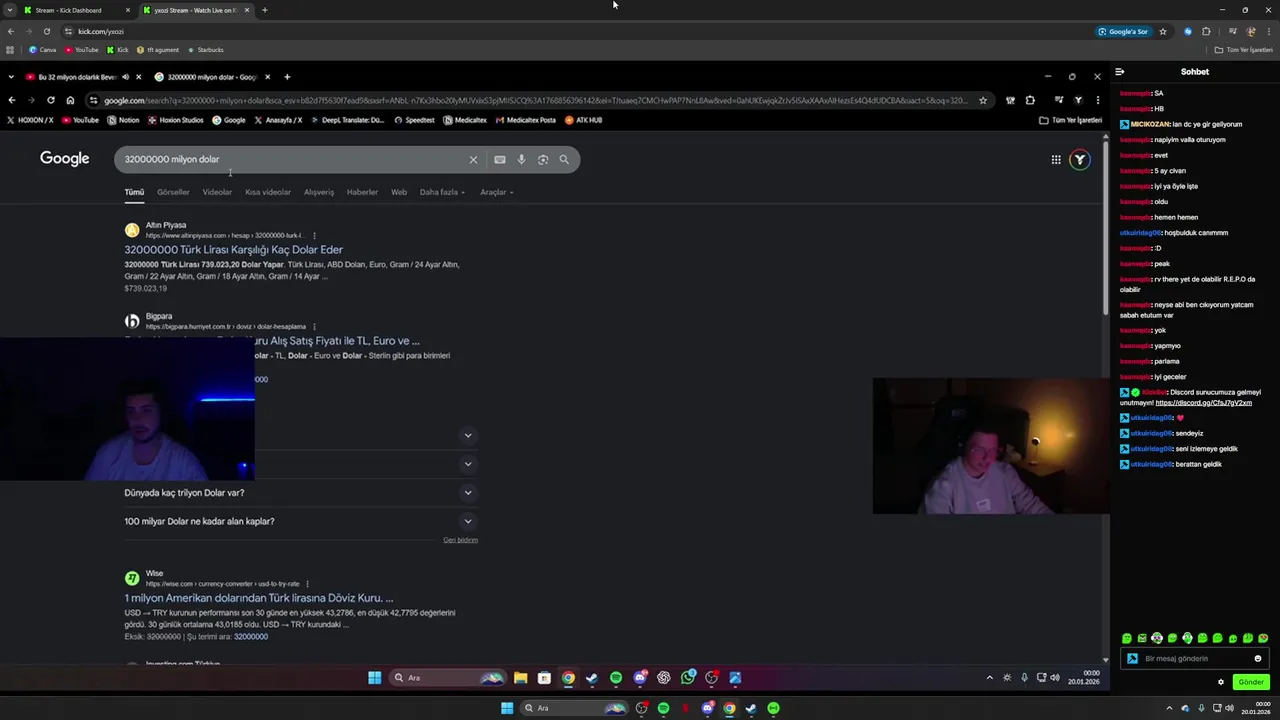Open the 'Notion' bookmark in inner browser

123,120
